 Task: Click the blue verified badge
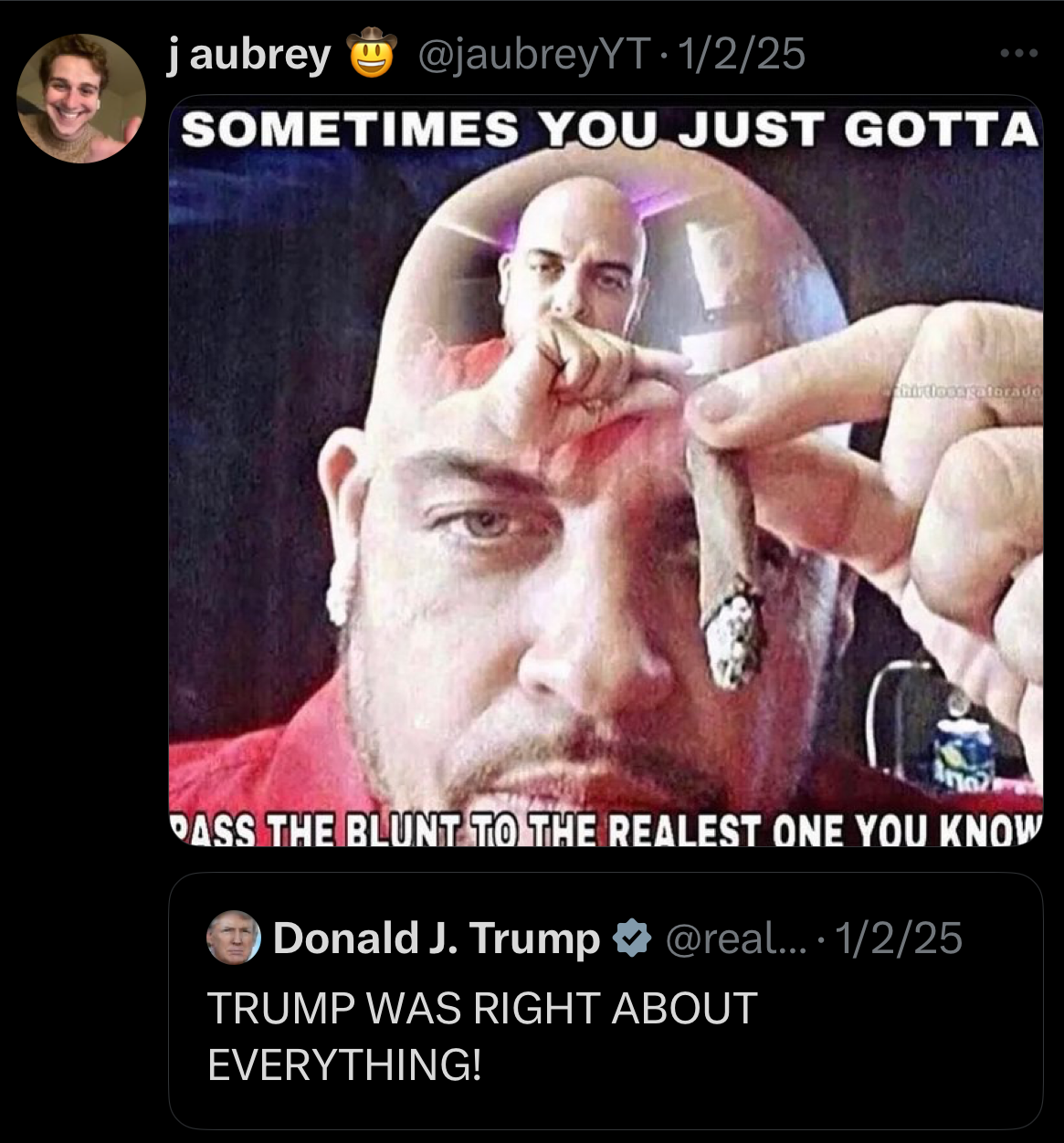click(630, 939)
